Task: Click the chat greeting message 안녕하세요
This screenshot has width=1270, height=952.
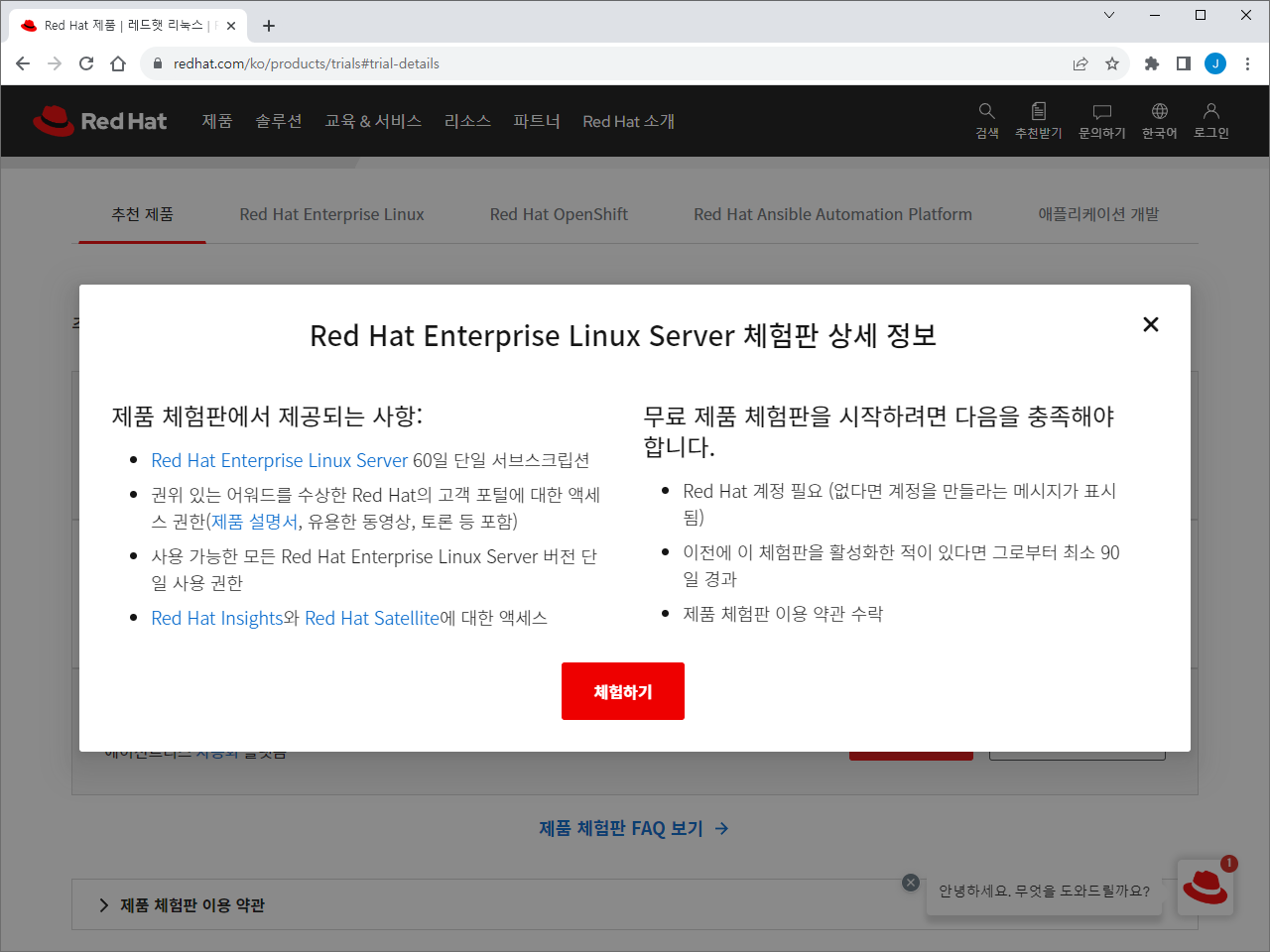Action: [1045, 892]
